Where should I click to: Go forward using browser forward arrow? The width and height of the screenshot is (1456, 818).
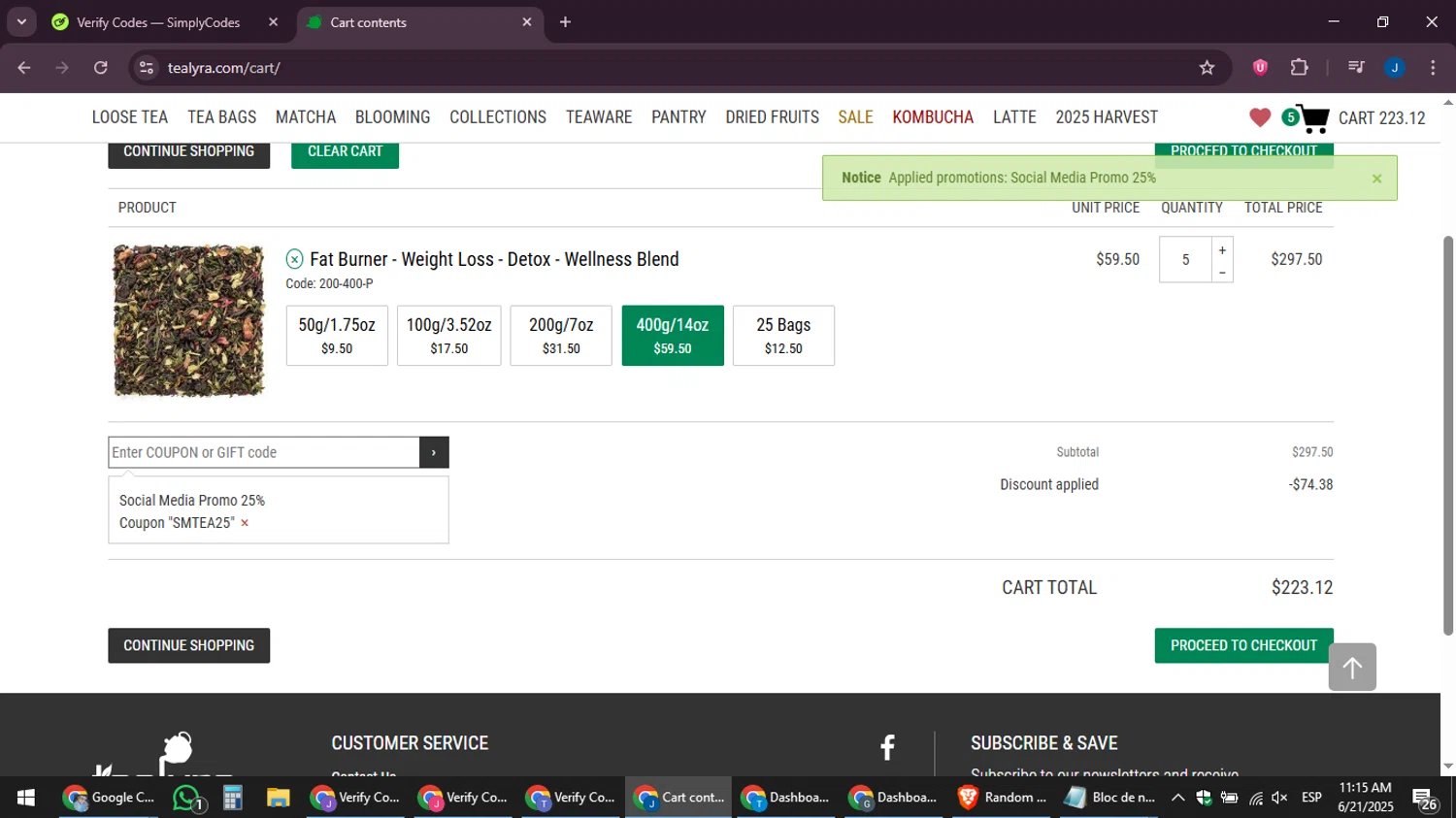(x=62, y=68)
